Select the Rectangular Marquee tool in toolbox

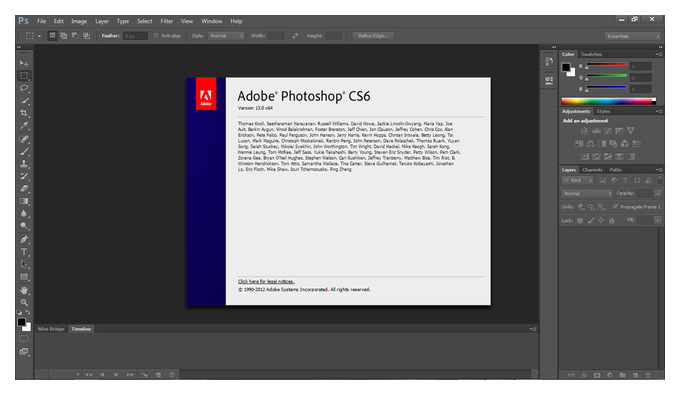pos(24,76)
